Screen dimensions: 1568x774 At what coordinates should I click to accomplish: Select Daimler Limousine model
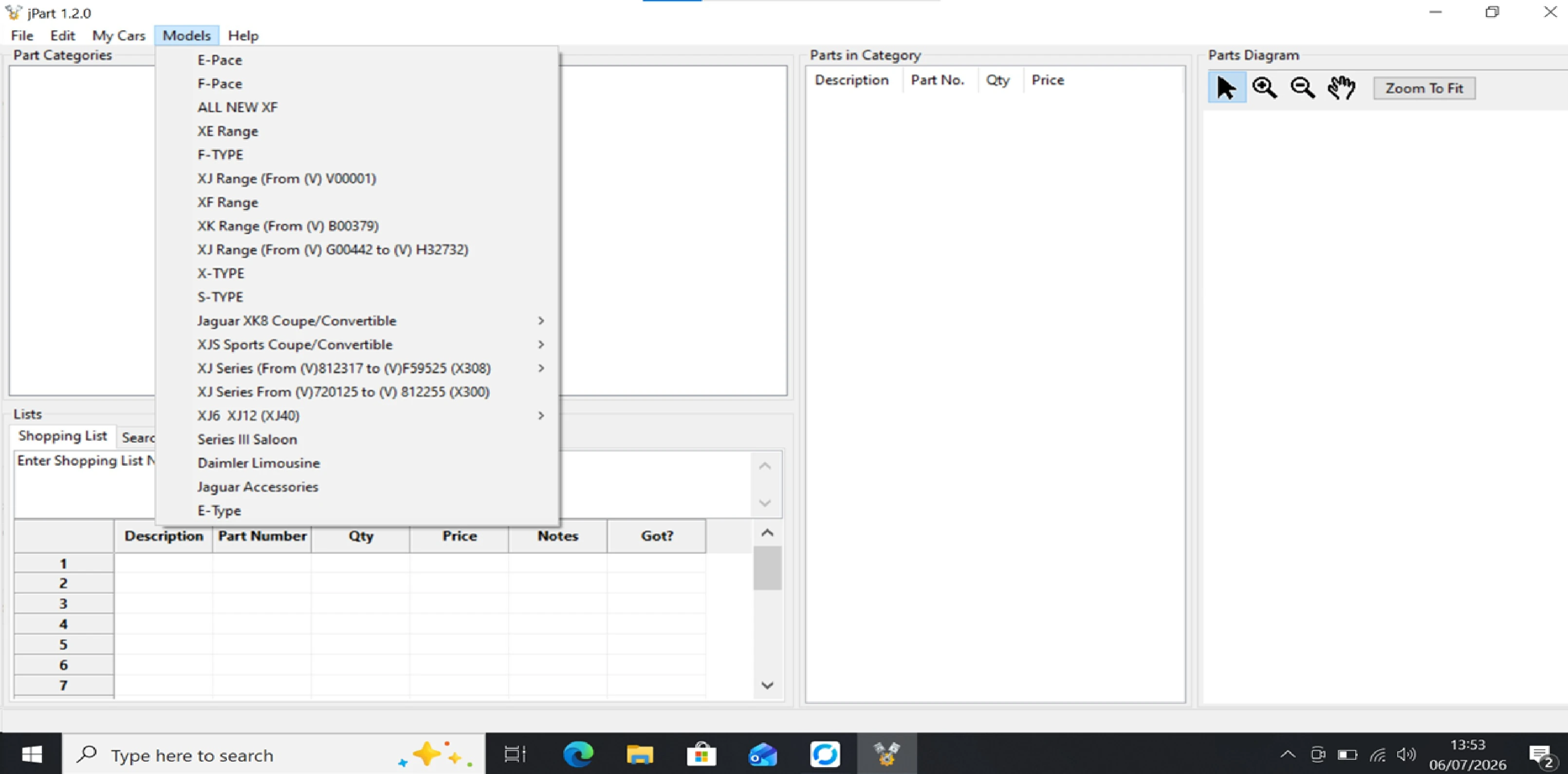click(x=357, y=463)
